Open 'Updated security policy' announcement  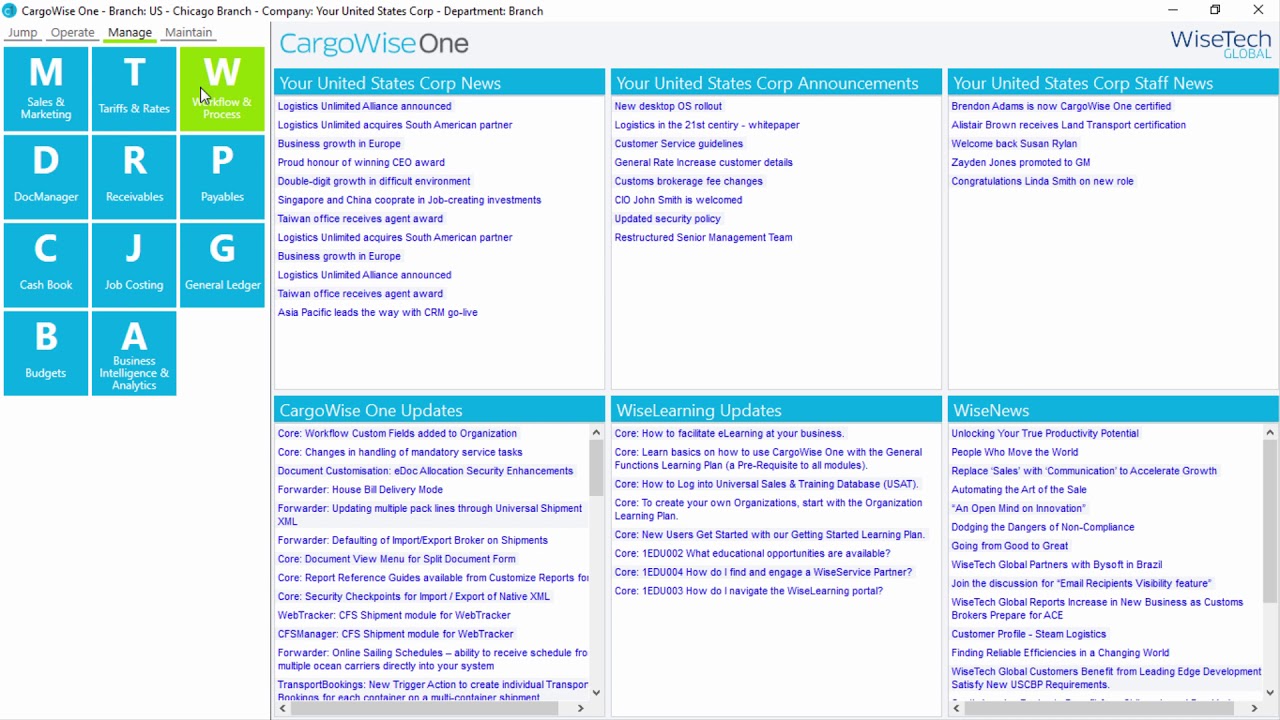667,218
